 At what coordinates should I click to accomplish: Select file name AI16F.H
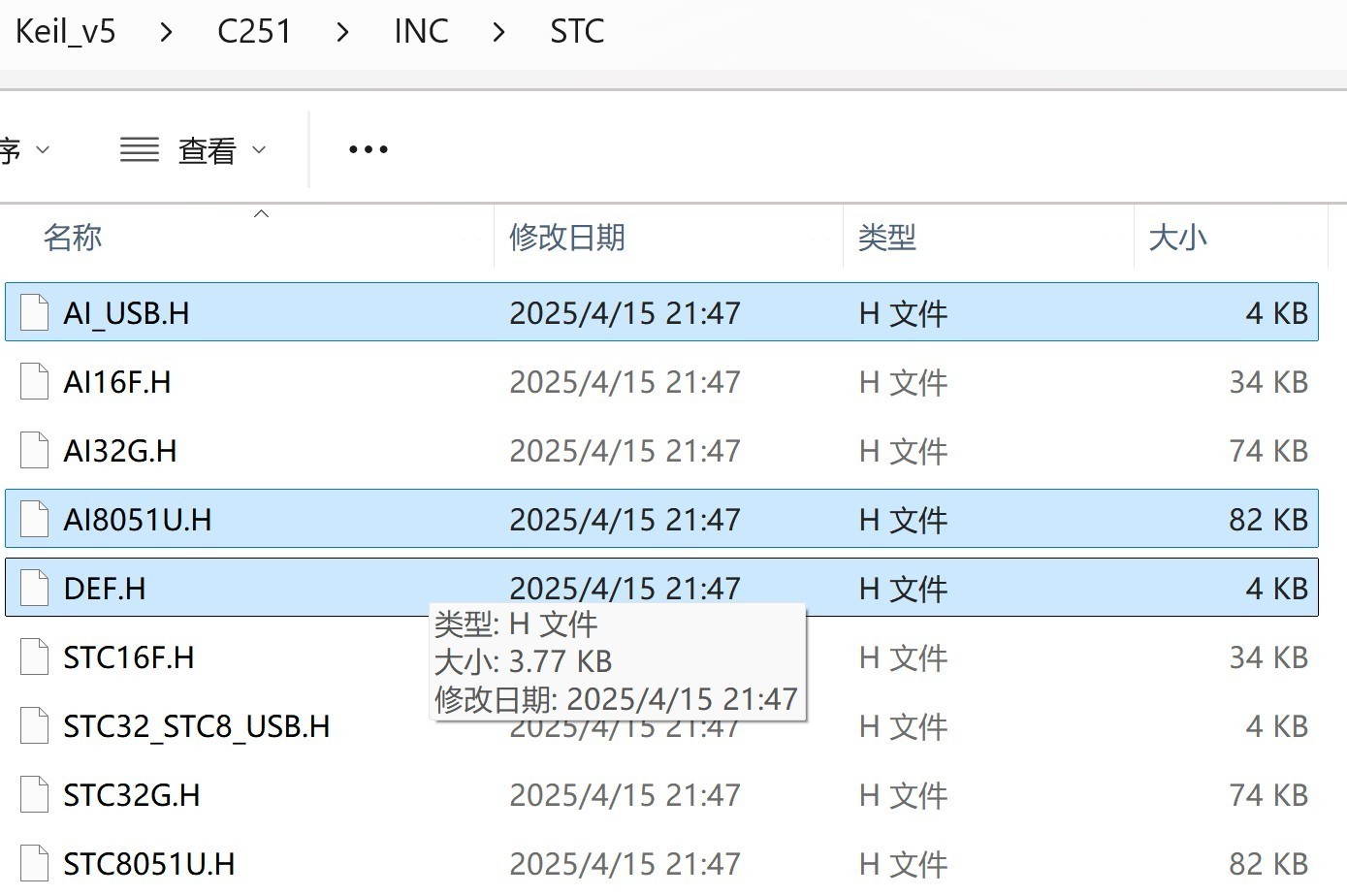117,382
